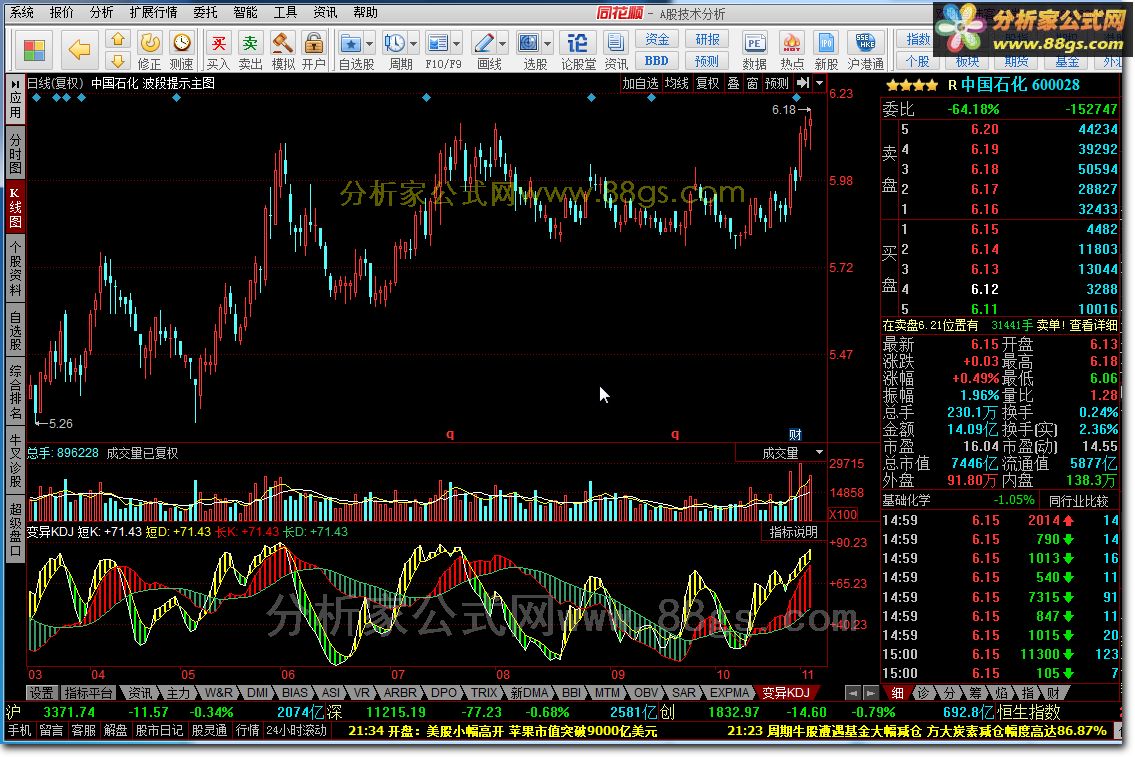Toggle 复权 price adjustment
The width and height of the screenshot is (1135, 757).
(707, 83)
